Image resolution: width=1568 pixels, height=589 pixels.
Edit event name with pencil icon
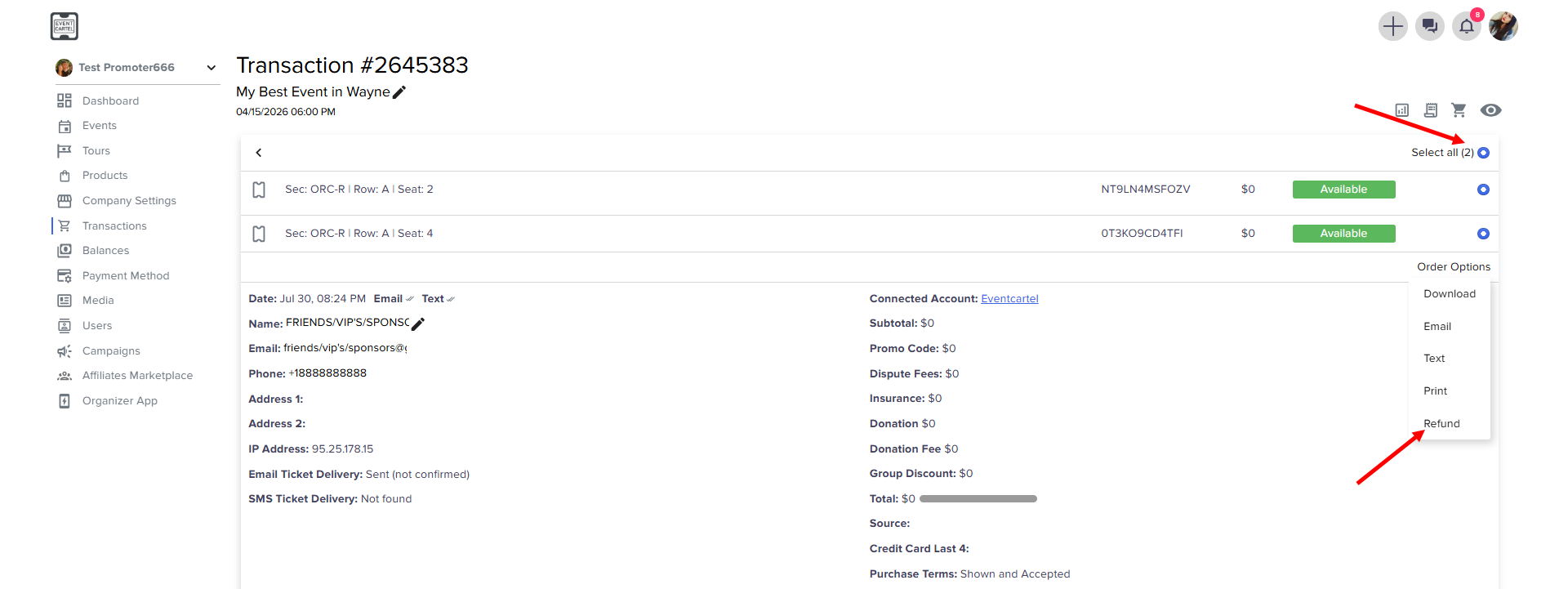tap(399, 92)
